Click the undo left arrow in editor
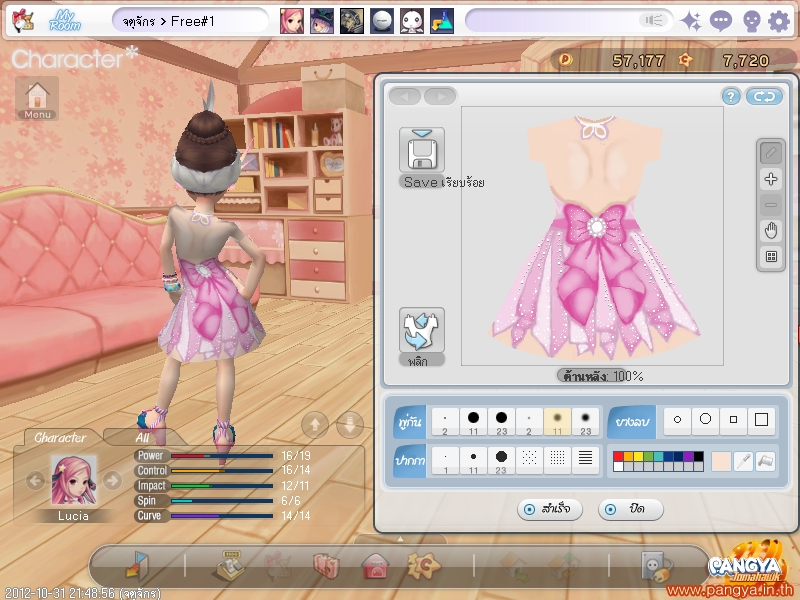The width and height of the screenshot is (800, 600). point(405,96)
